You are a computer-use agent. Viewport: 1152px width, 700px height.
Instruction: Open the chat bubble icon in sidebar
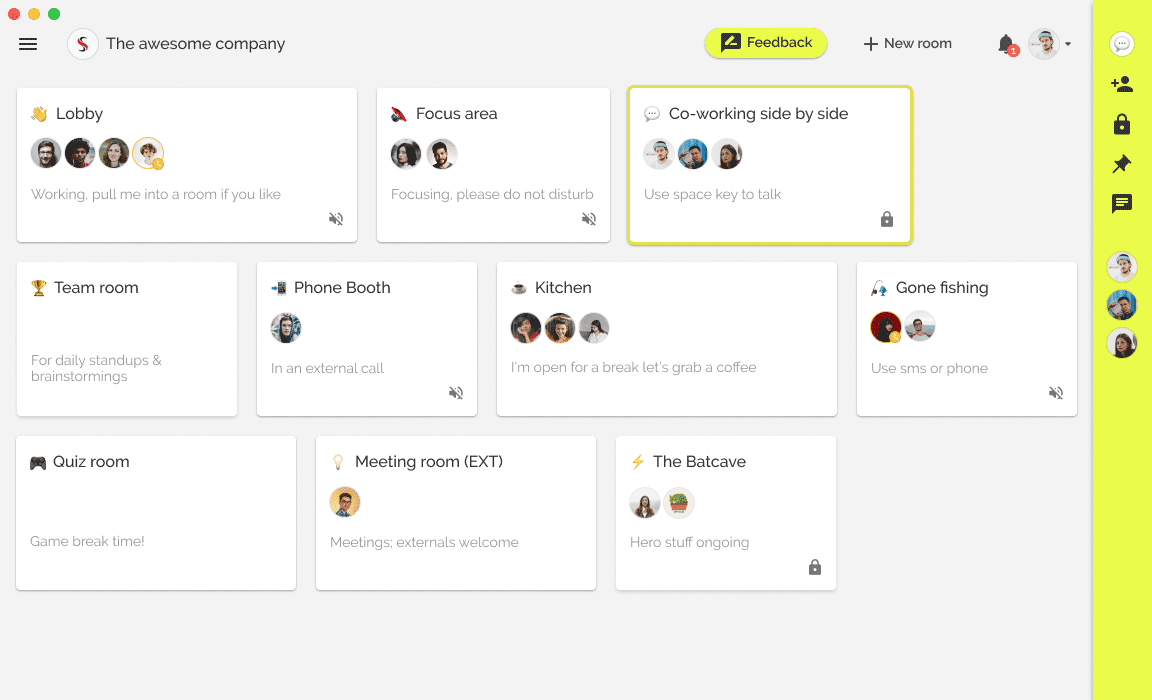click(x=1122, y=44)
